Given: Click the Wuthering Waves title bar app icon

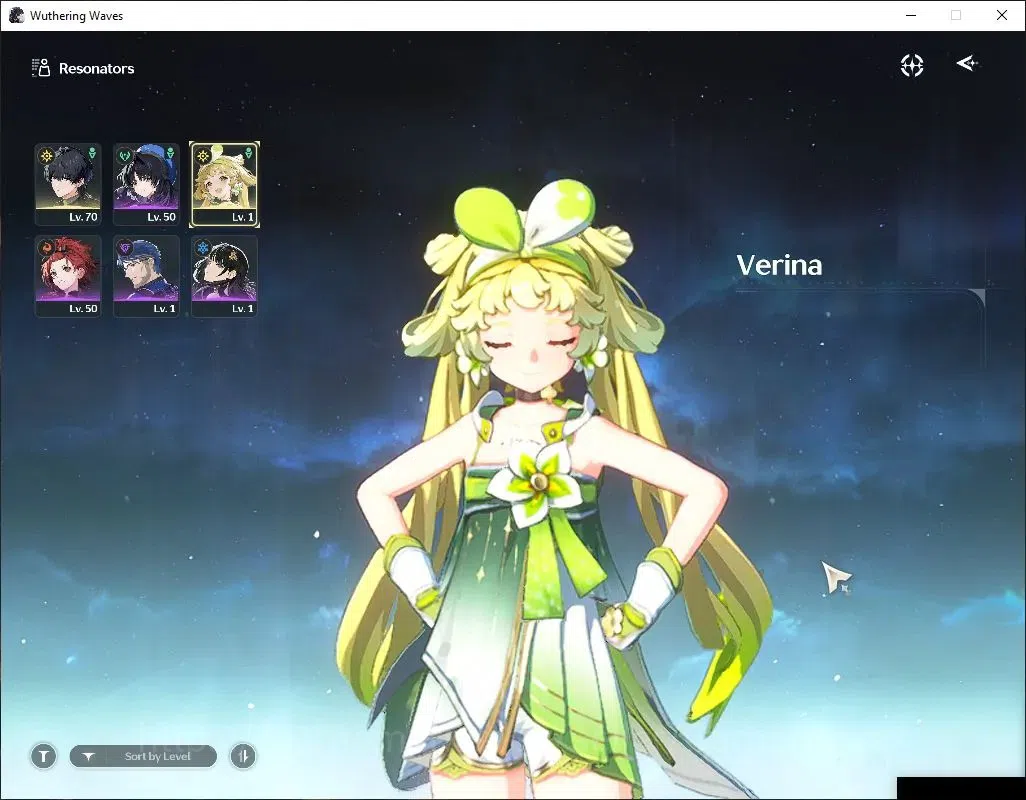Looking at the screenshot, I should (x=16, y=15).
